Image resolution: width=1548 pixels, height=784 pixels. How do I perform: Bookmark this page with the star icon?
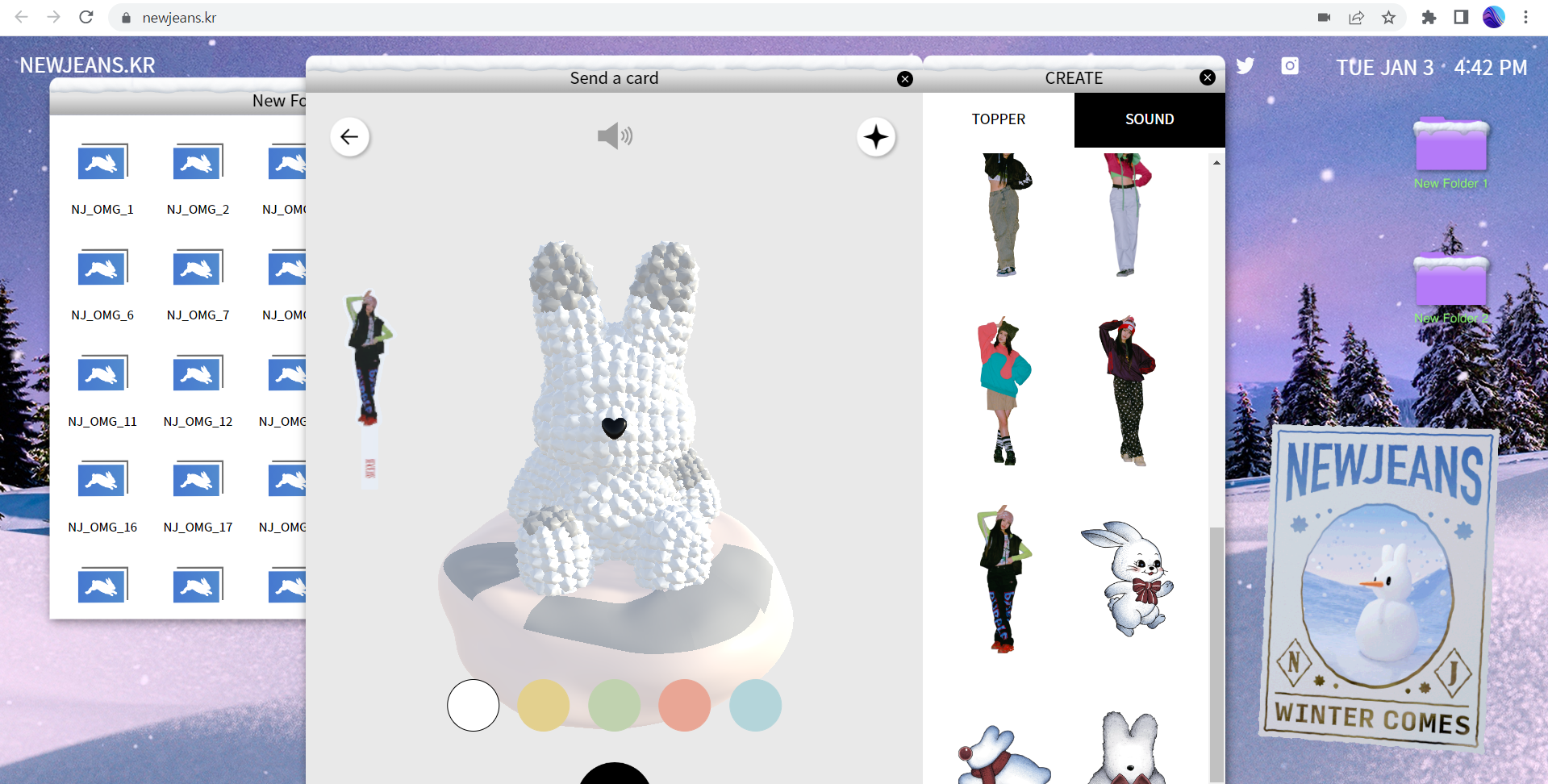point(1388,18)
